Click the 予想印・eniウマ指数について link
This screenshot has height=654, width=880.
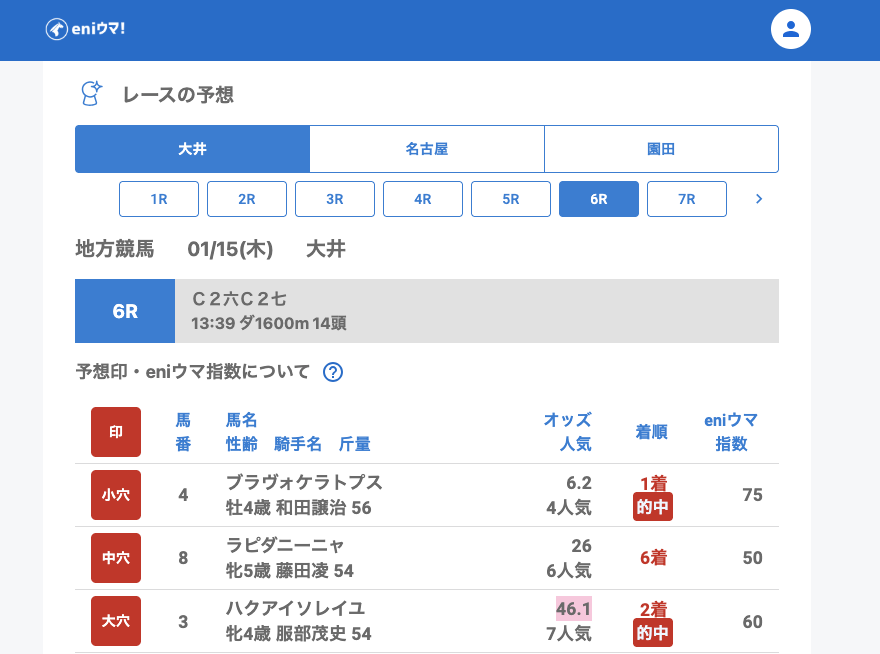tap(193, 372)
